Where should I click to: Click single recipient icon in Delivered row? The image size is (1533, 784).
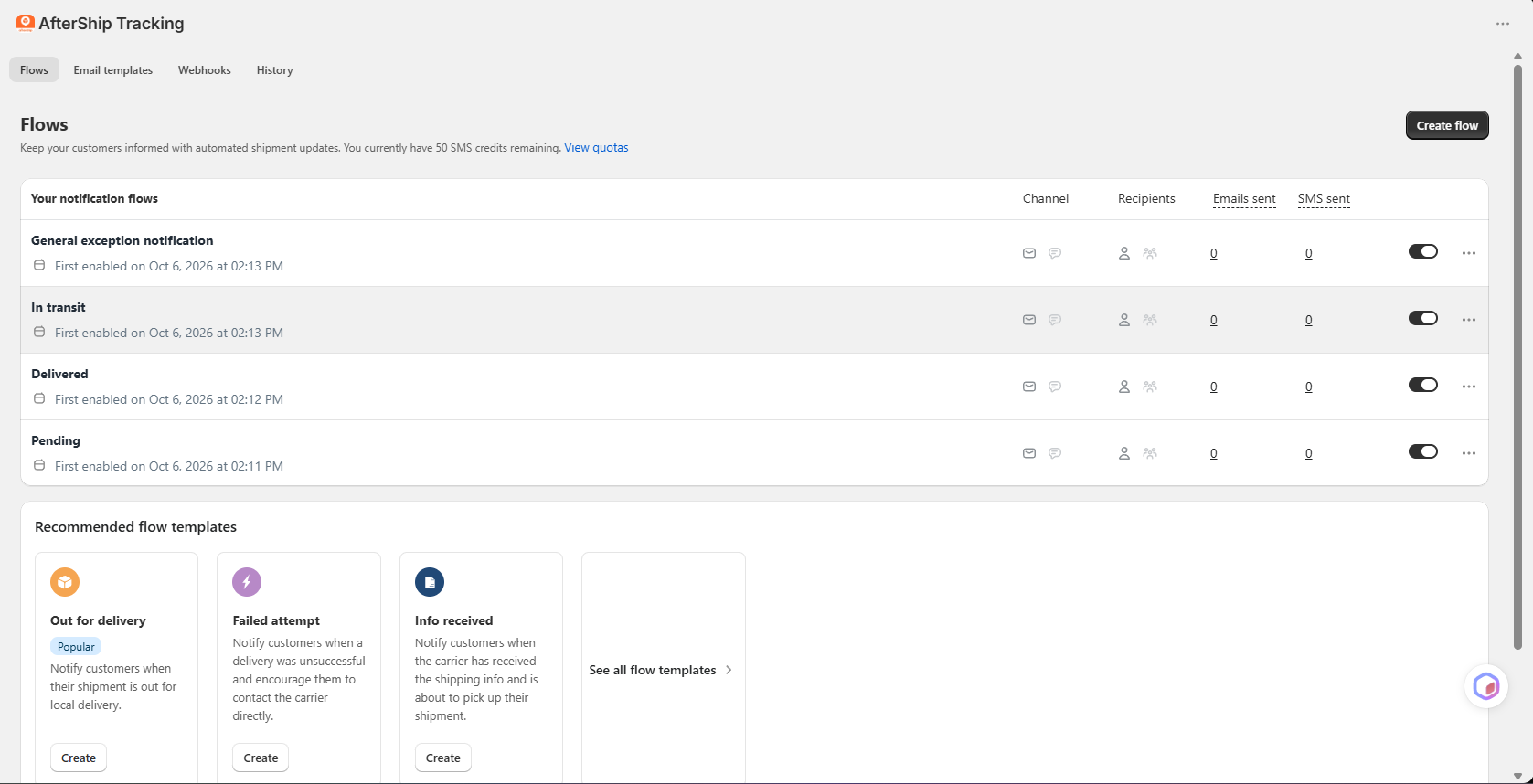pyautogui.click(x=1124, y=387)
